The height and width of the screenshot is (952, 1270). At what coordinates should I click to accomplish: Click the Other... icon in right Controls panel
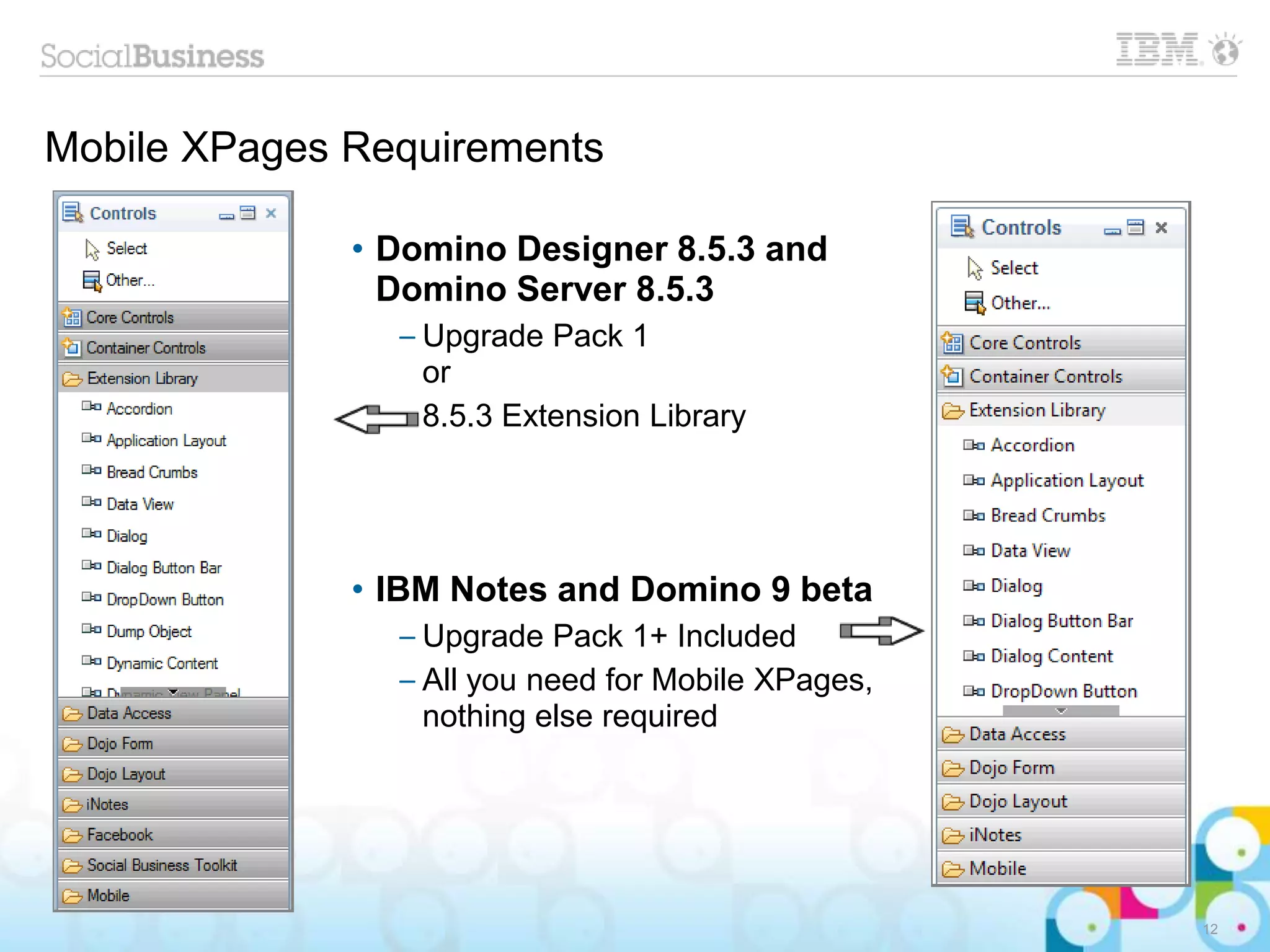click(x=975, y=302)
